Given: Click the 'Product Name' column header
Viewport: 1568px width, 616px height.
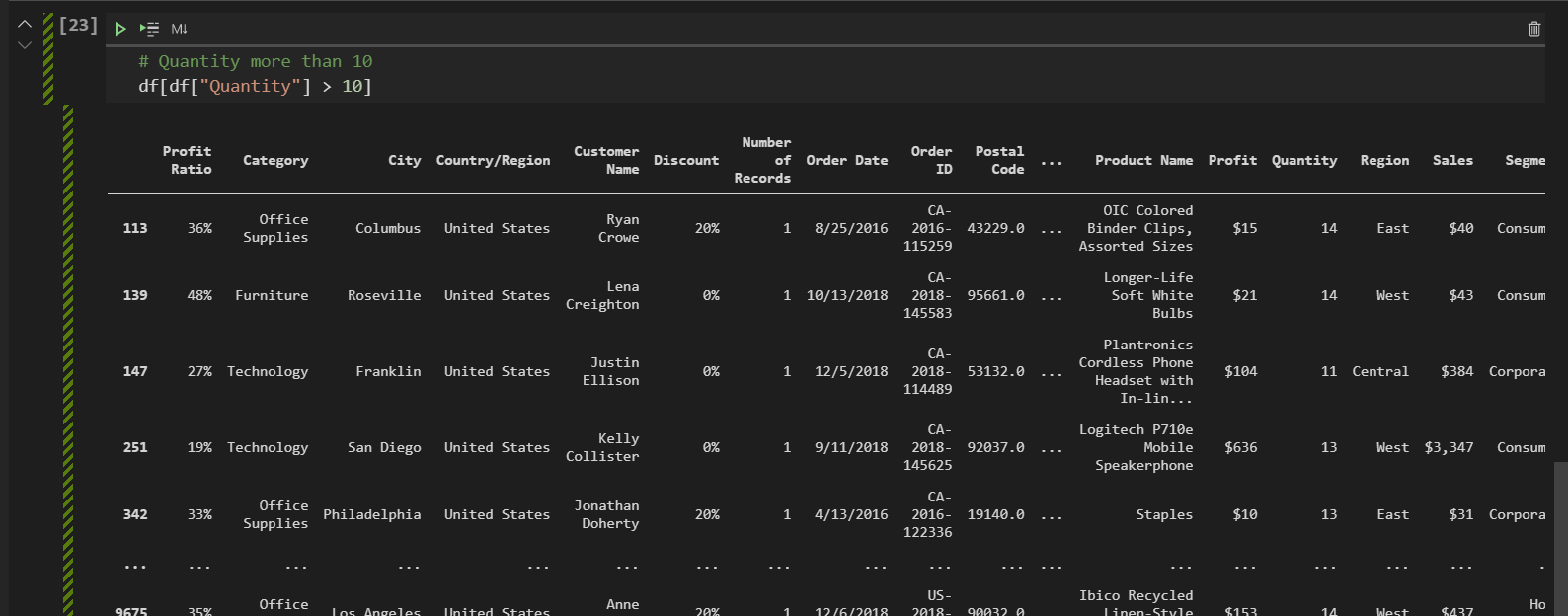Looking at the screenshot, I should [x=1143, y=160].
